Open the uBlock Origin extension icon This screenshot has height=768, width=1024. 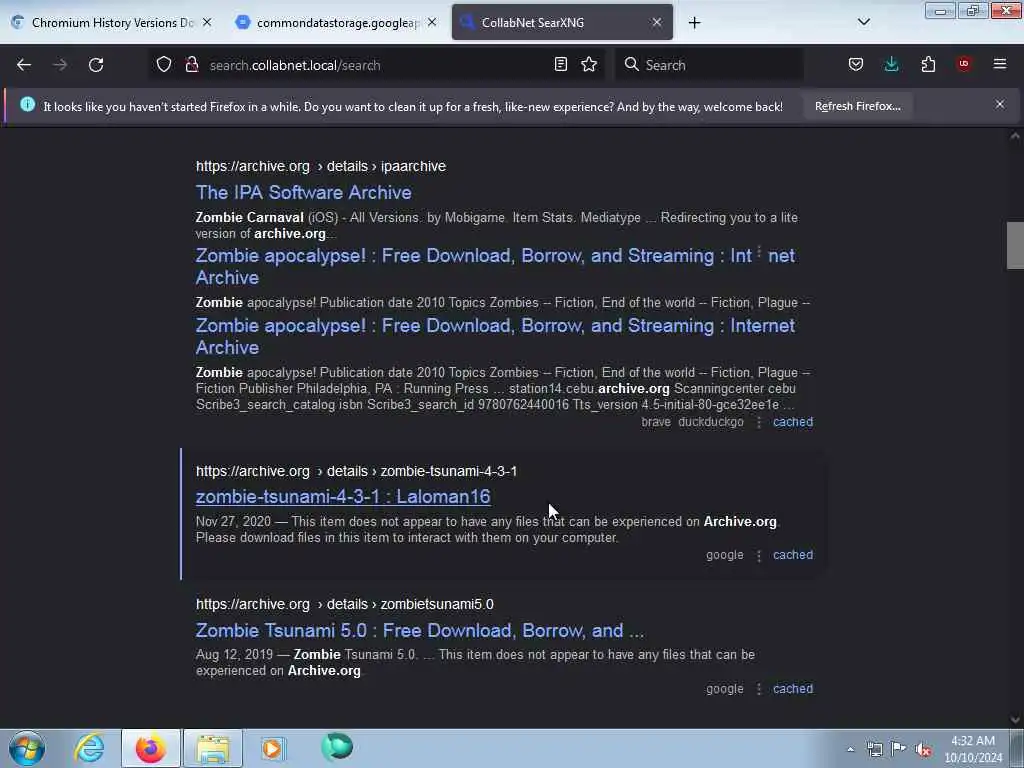click(964, 64)
